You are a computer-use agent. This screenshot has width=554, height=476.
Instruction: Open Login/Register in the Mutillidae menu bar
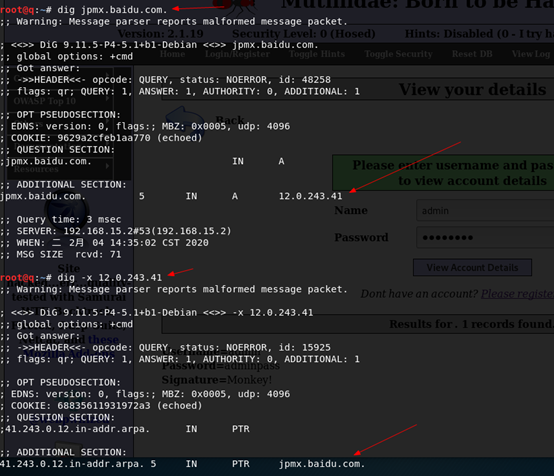[237, 54]
